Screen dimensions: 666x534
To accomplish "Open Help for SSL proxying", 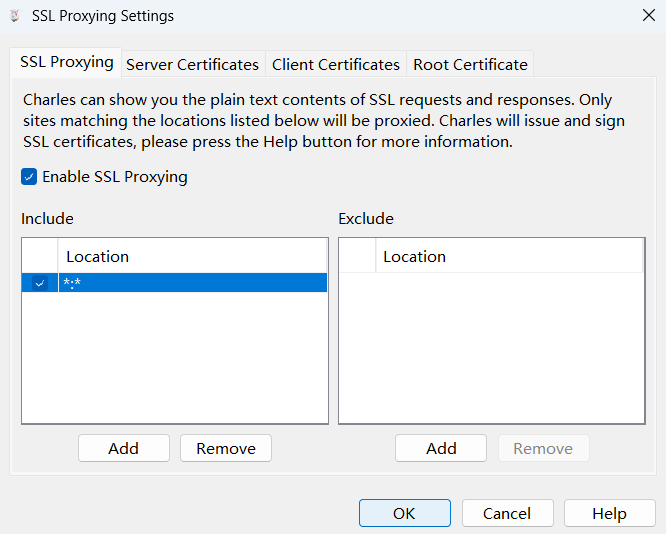I will point(610,513).
